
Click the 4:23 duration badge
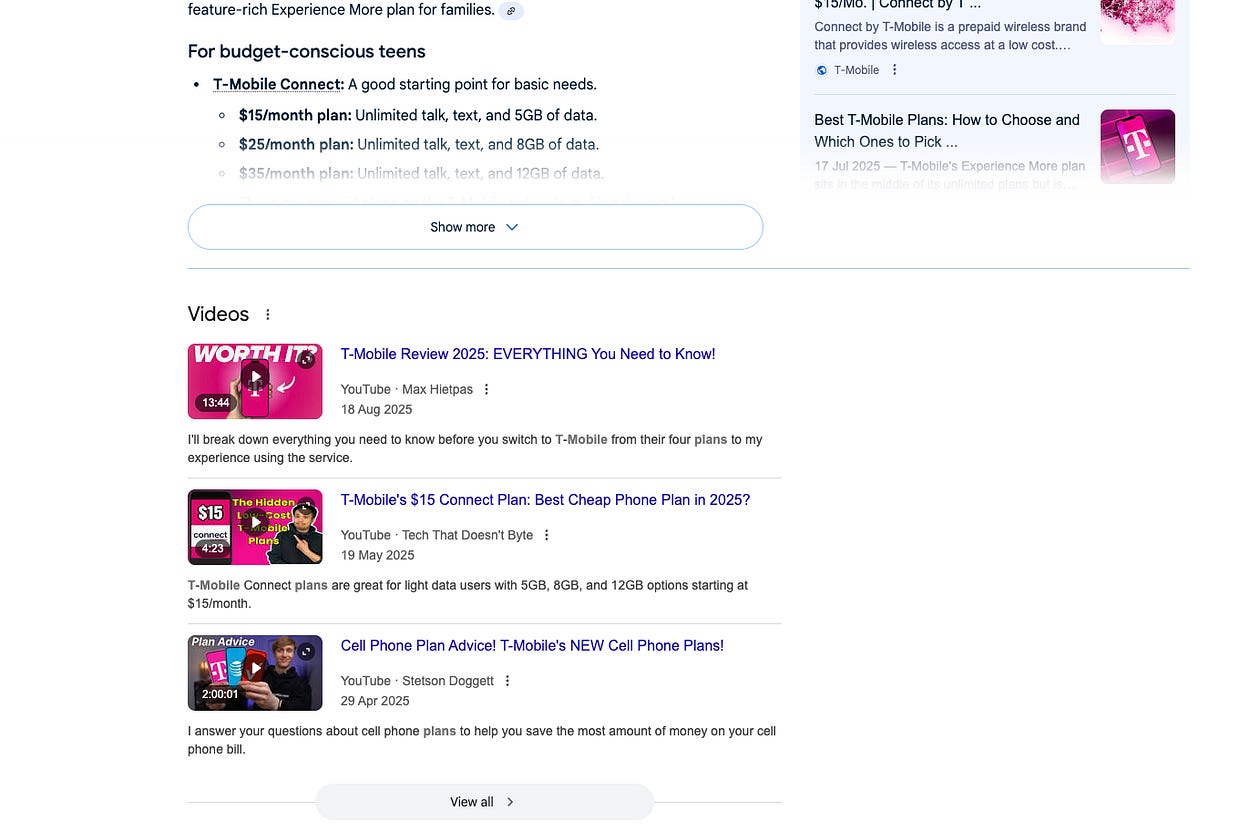212,548
